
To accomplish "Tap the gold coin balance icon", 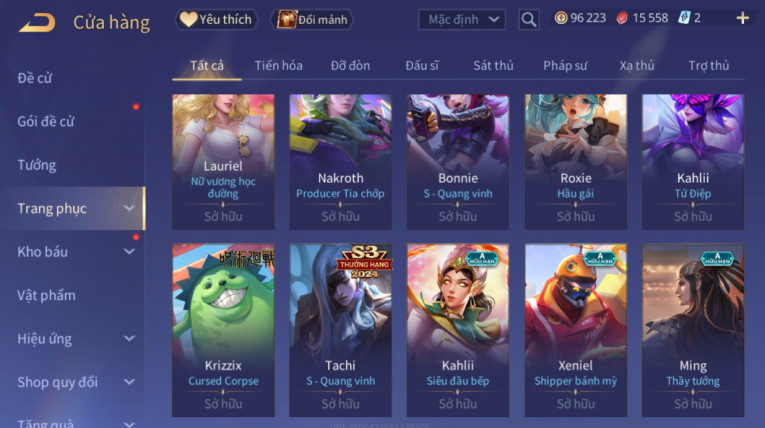I will tap(561, 18).
